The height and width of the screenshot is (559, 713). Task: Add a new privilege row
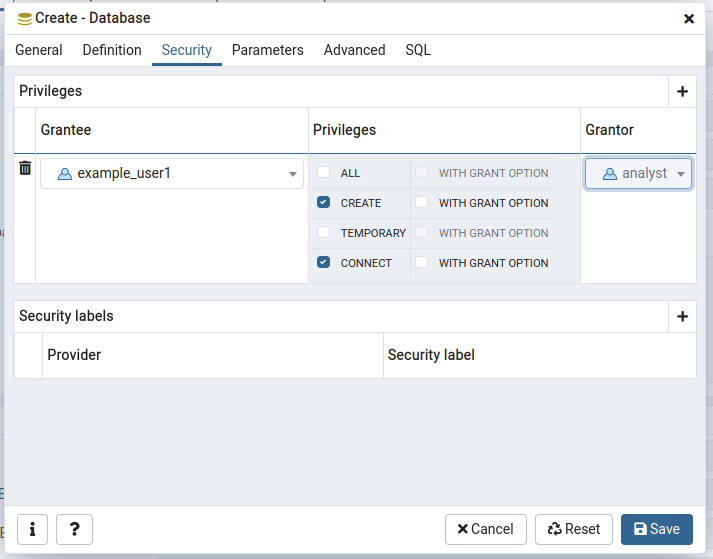pos(682,91)
